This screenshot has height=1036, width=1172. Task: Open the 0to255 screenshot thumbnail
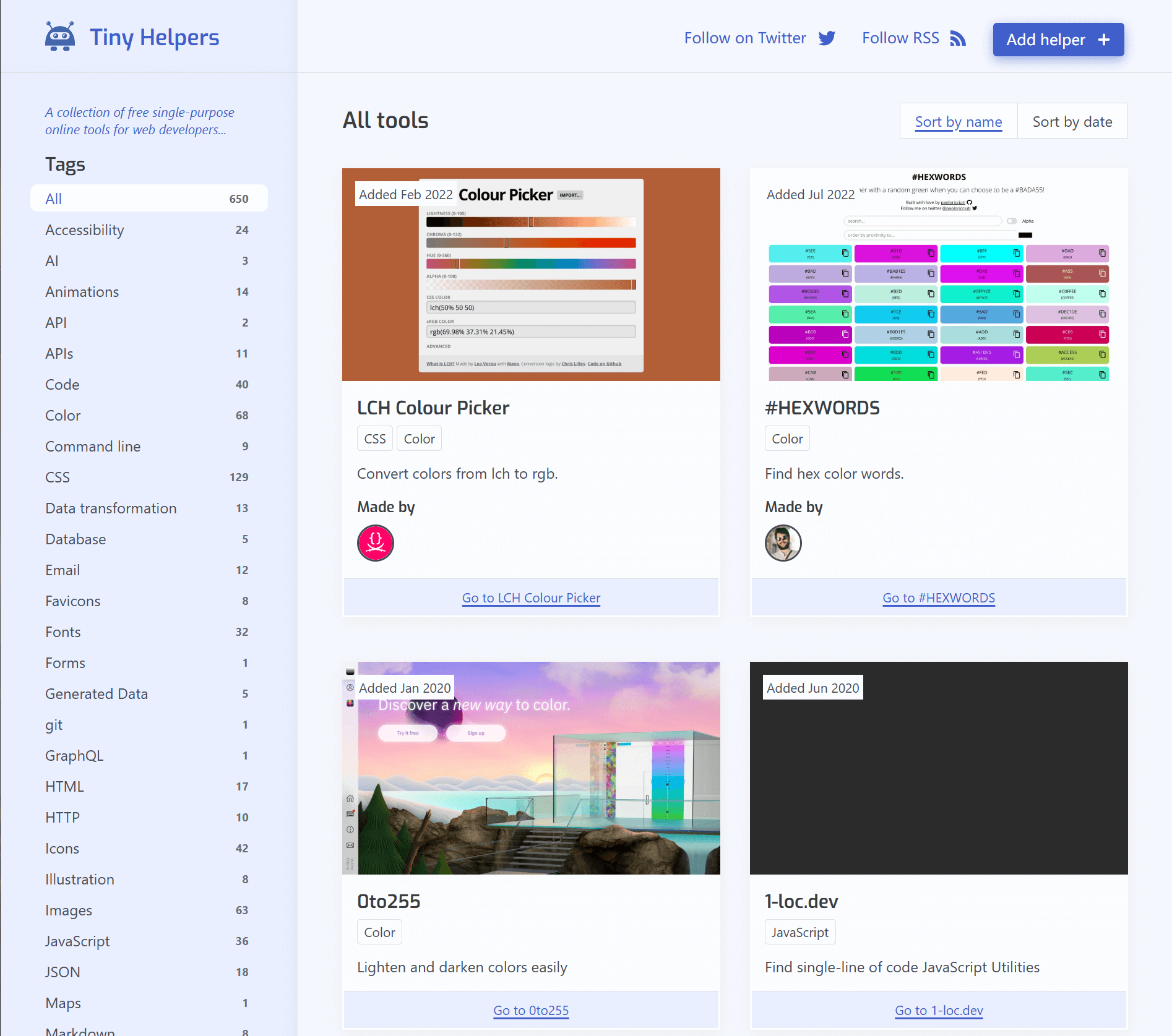[531, 768]
